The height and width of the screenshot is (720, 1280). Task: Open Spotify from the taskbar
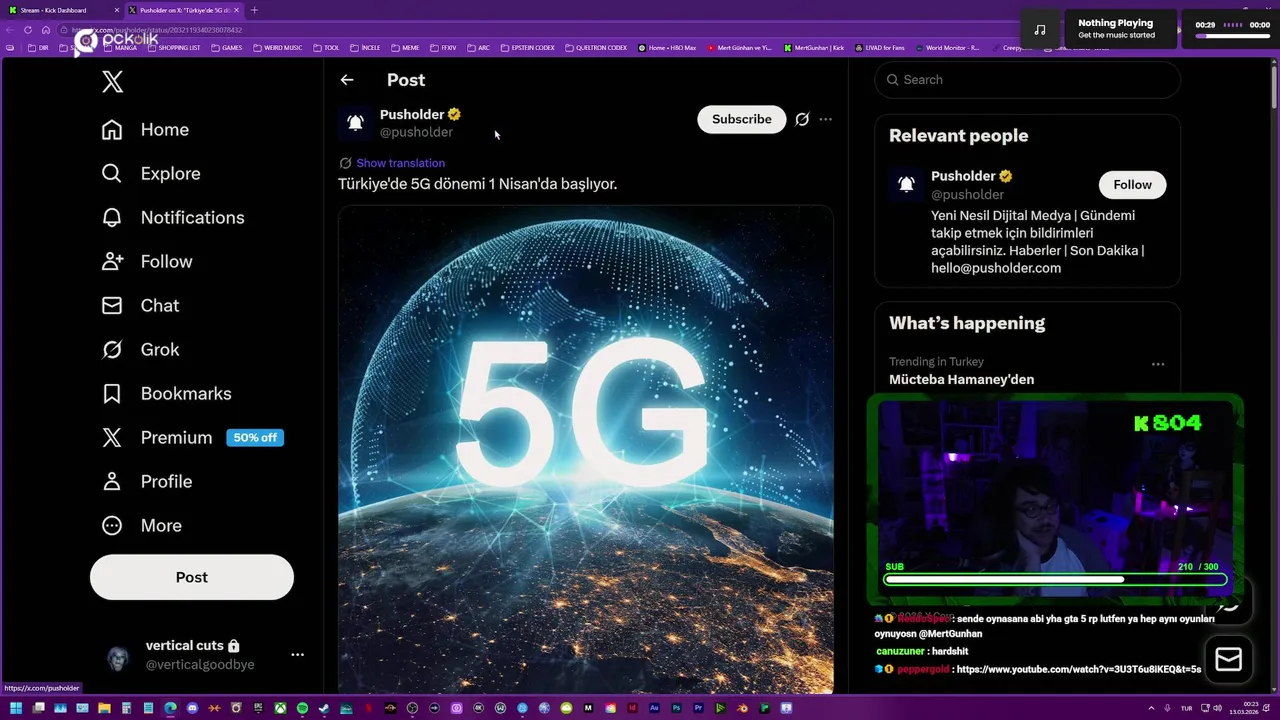tap(302, 709)
